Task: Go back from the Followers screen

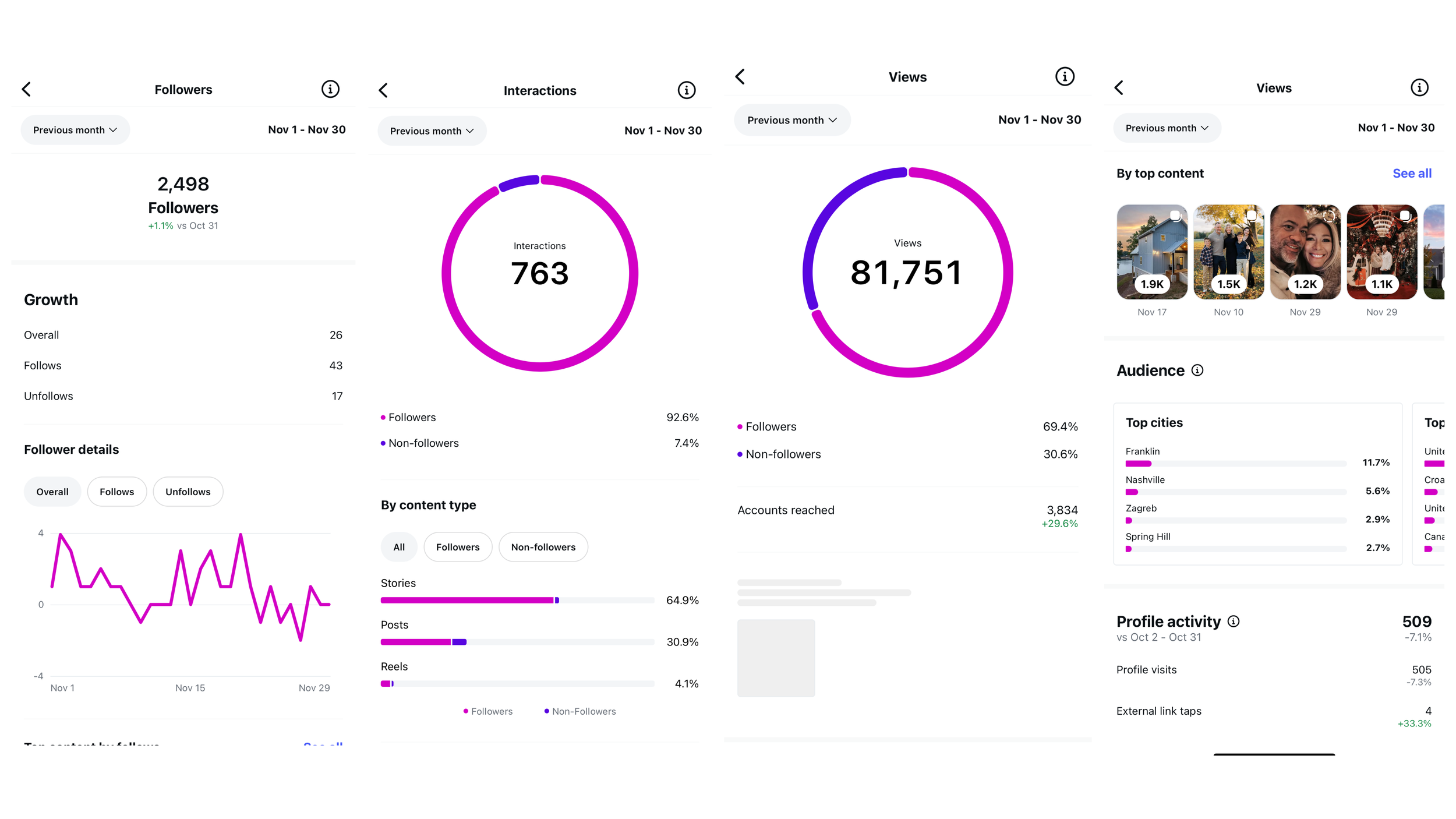Action: 27,89
